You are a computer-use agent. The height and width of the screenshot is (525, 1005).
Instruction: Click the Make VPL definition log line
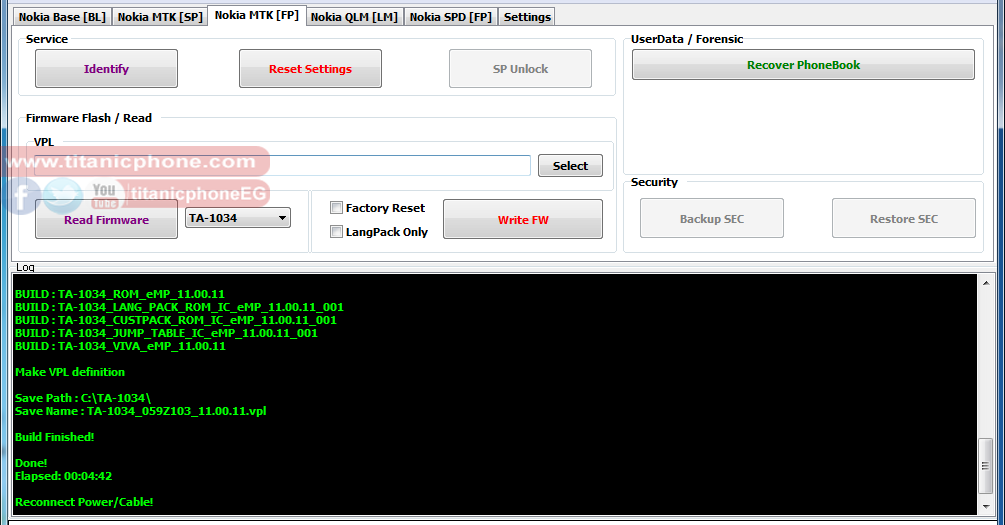[70, 372]
